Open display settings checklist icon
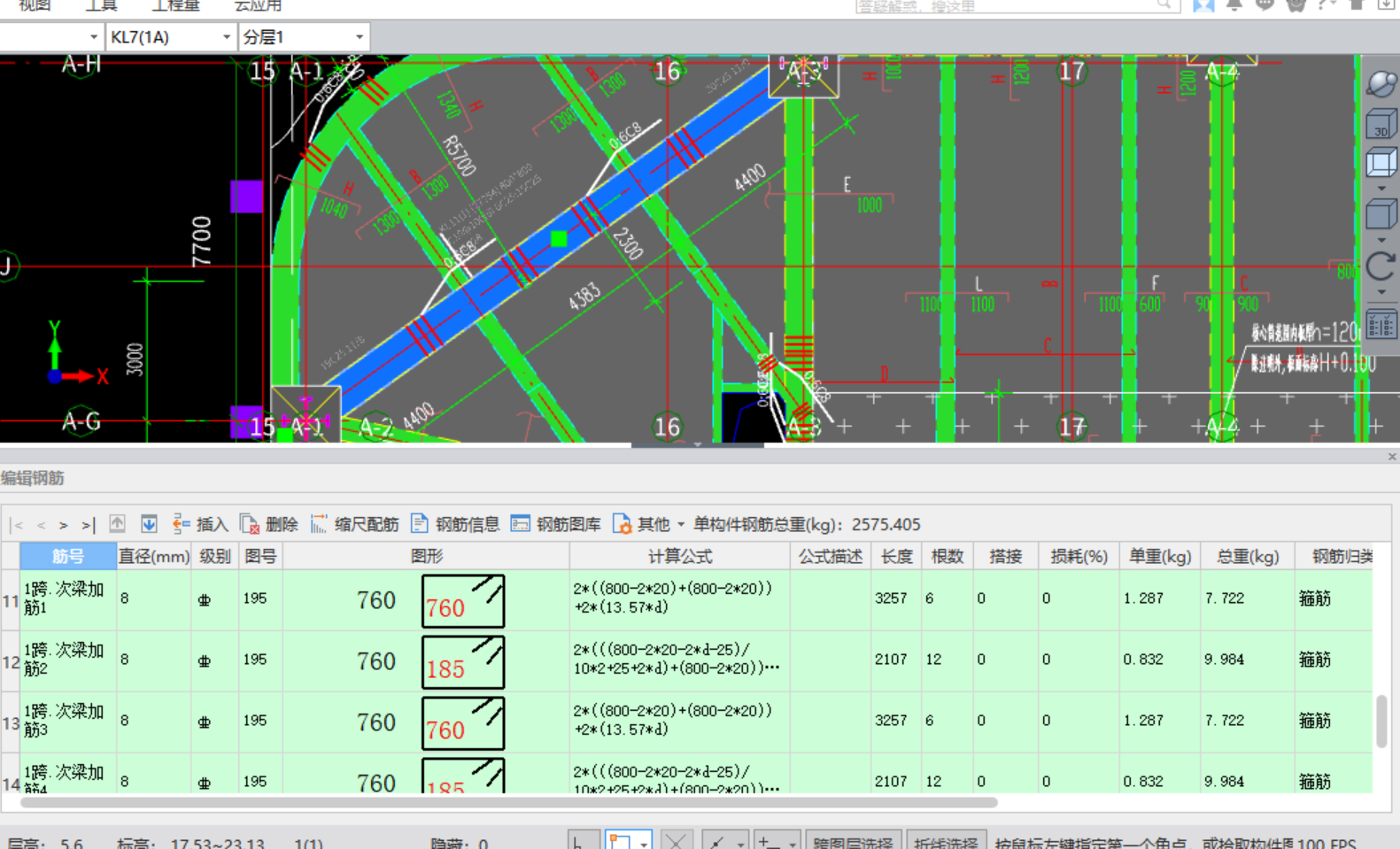The image size is (1400, 849). (1381, 325)
